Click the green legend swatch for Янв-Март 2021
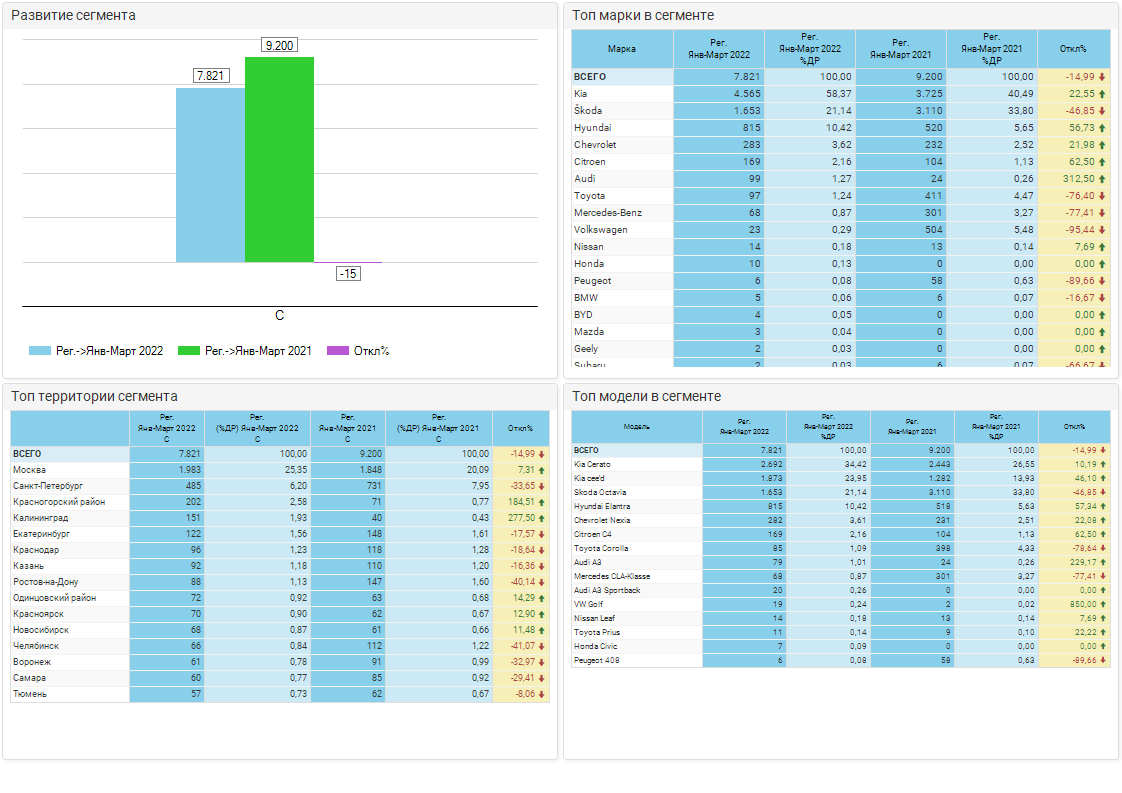The width and height of the screenshot is (1122, 793). [x=189, y=351]
